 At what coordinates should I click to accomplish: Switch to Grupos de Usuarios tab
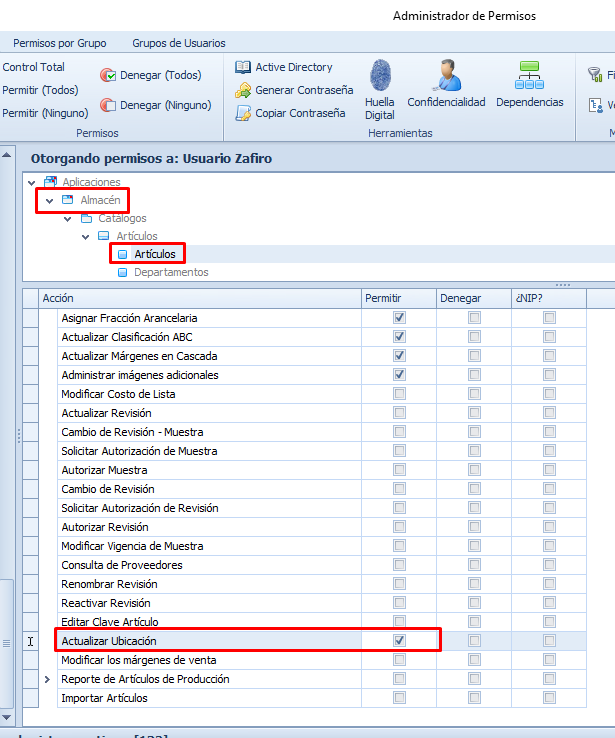[178, 43]
